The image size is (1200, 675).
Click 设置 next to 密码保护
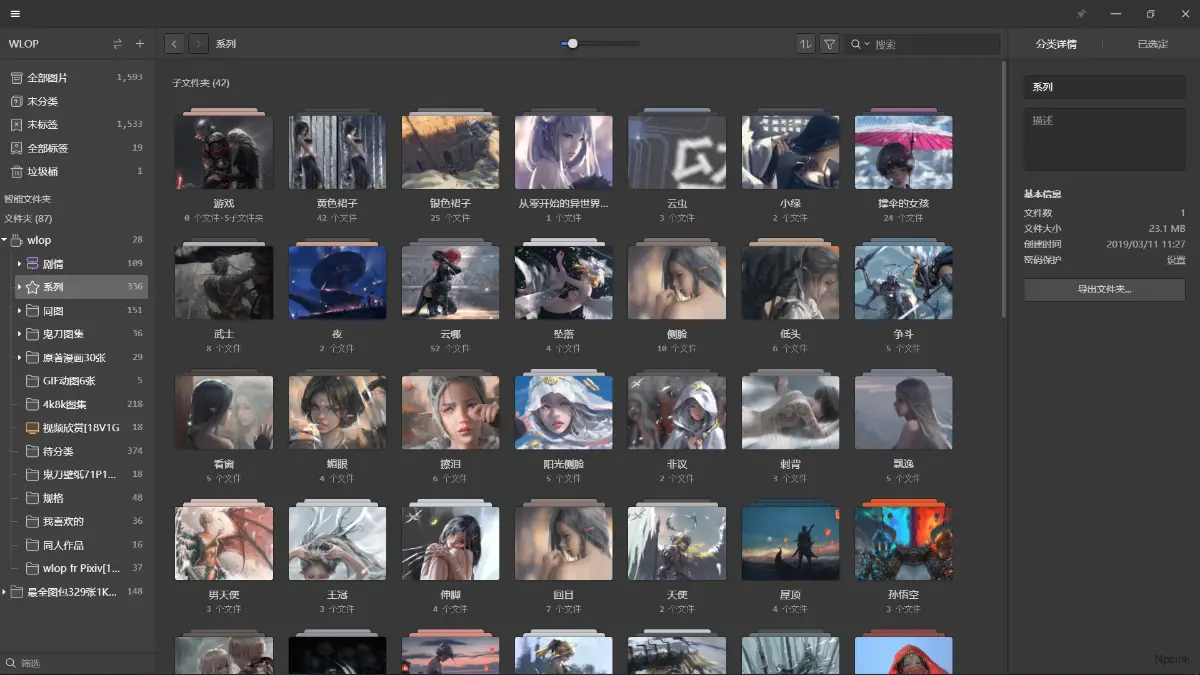click(1176, 260)
